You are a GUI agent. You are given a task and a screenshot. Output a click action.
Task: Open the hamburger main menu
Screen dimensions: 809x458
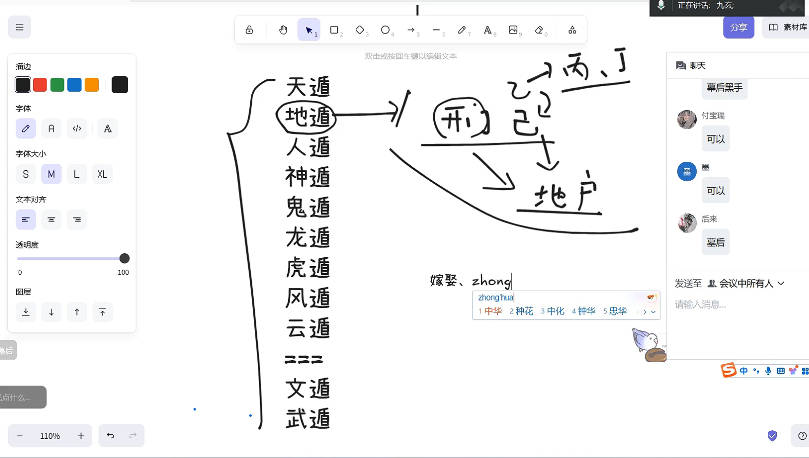coord(20,27)
